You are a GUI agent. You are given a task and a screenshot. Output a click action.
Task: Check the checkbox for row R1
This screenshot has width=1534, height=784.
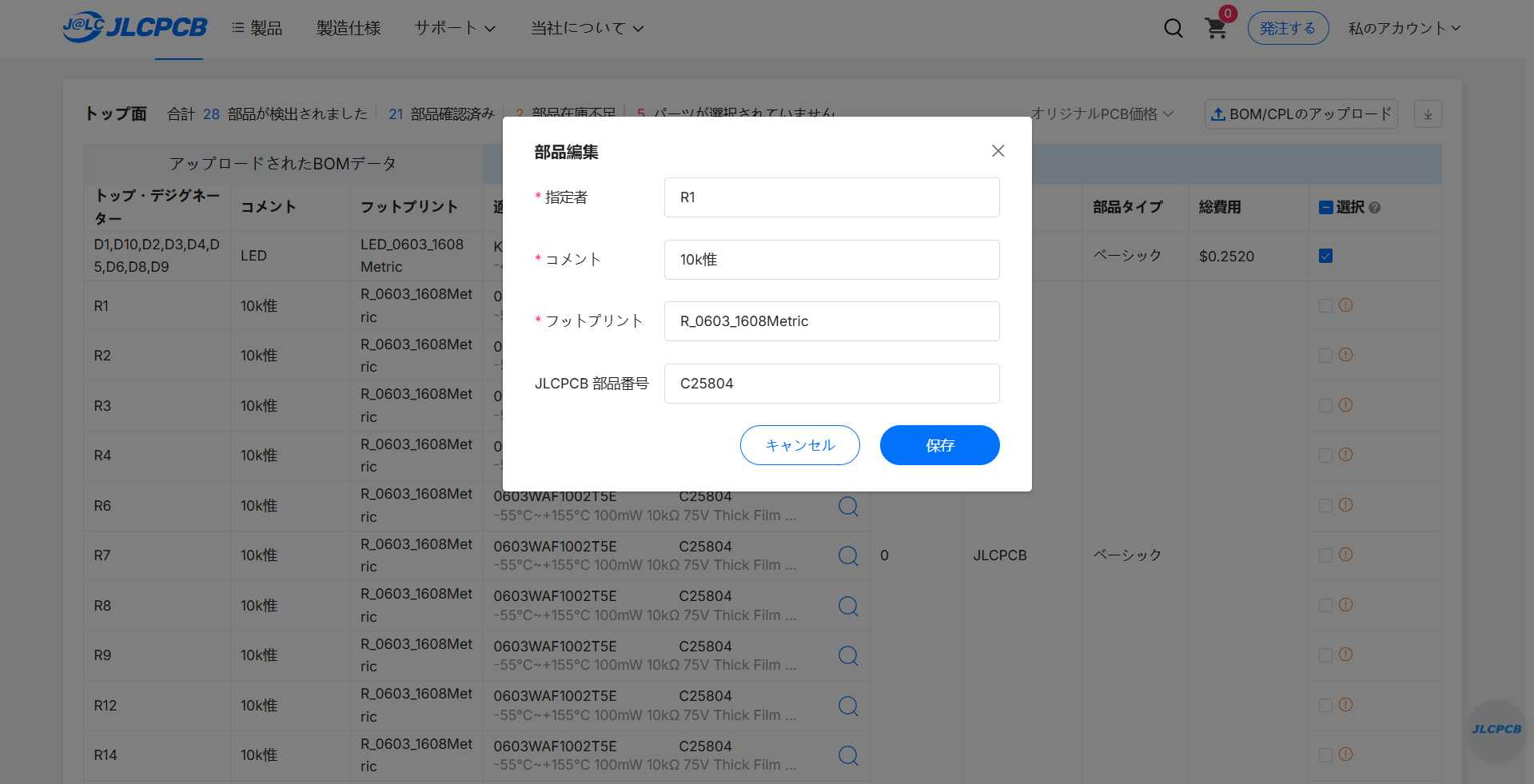(1325, 305)
